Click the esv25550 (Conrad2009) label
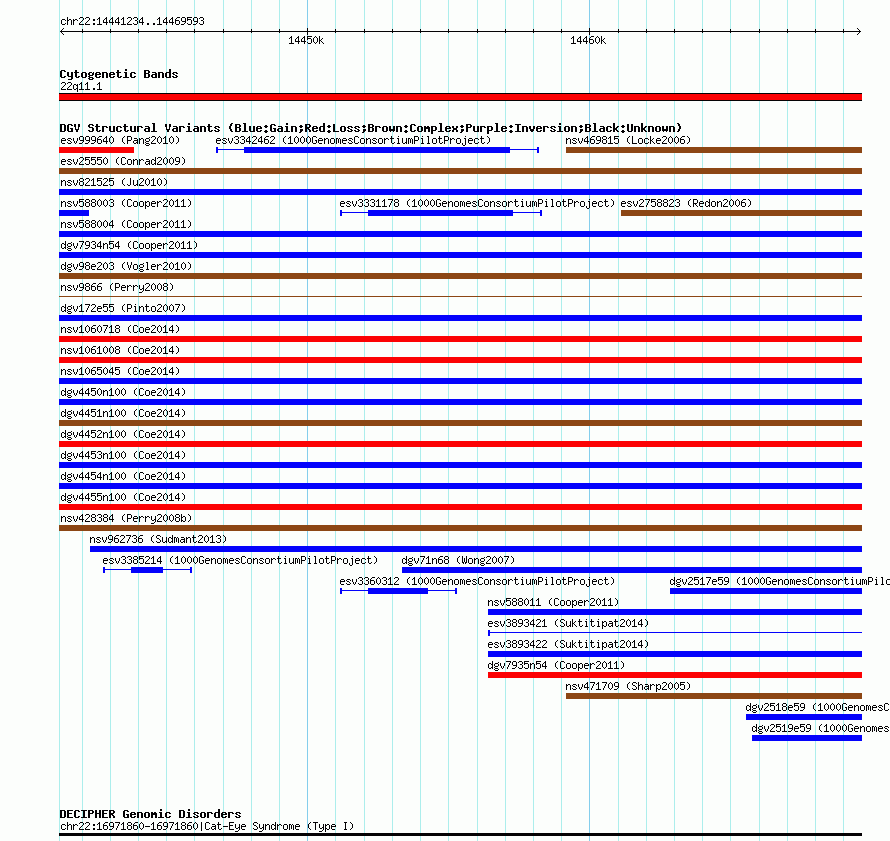 click(123, 161)
